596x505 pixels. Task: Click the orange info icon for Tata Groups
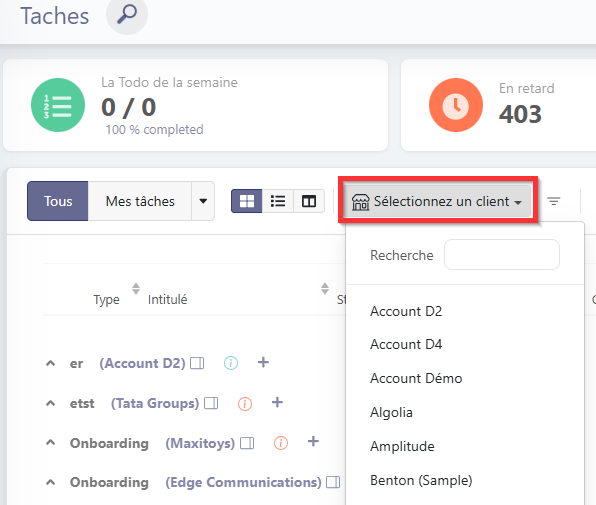click(x=245, y=404)
